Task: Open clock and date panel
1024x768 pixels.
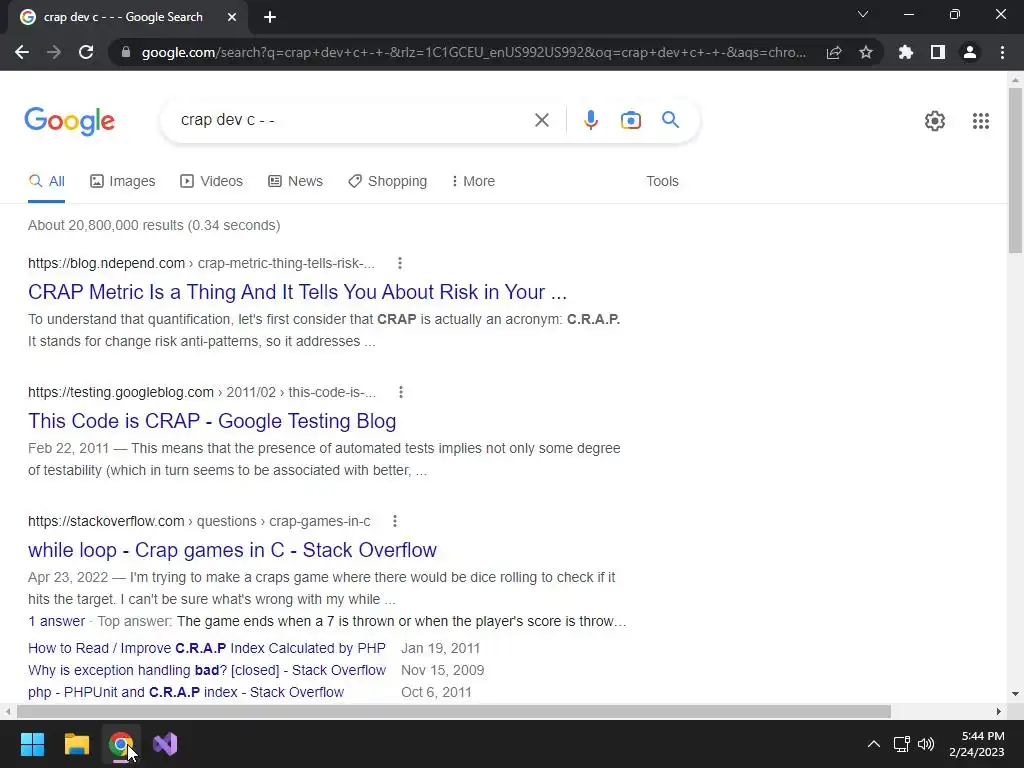Action: coord(976,744)
